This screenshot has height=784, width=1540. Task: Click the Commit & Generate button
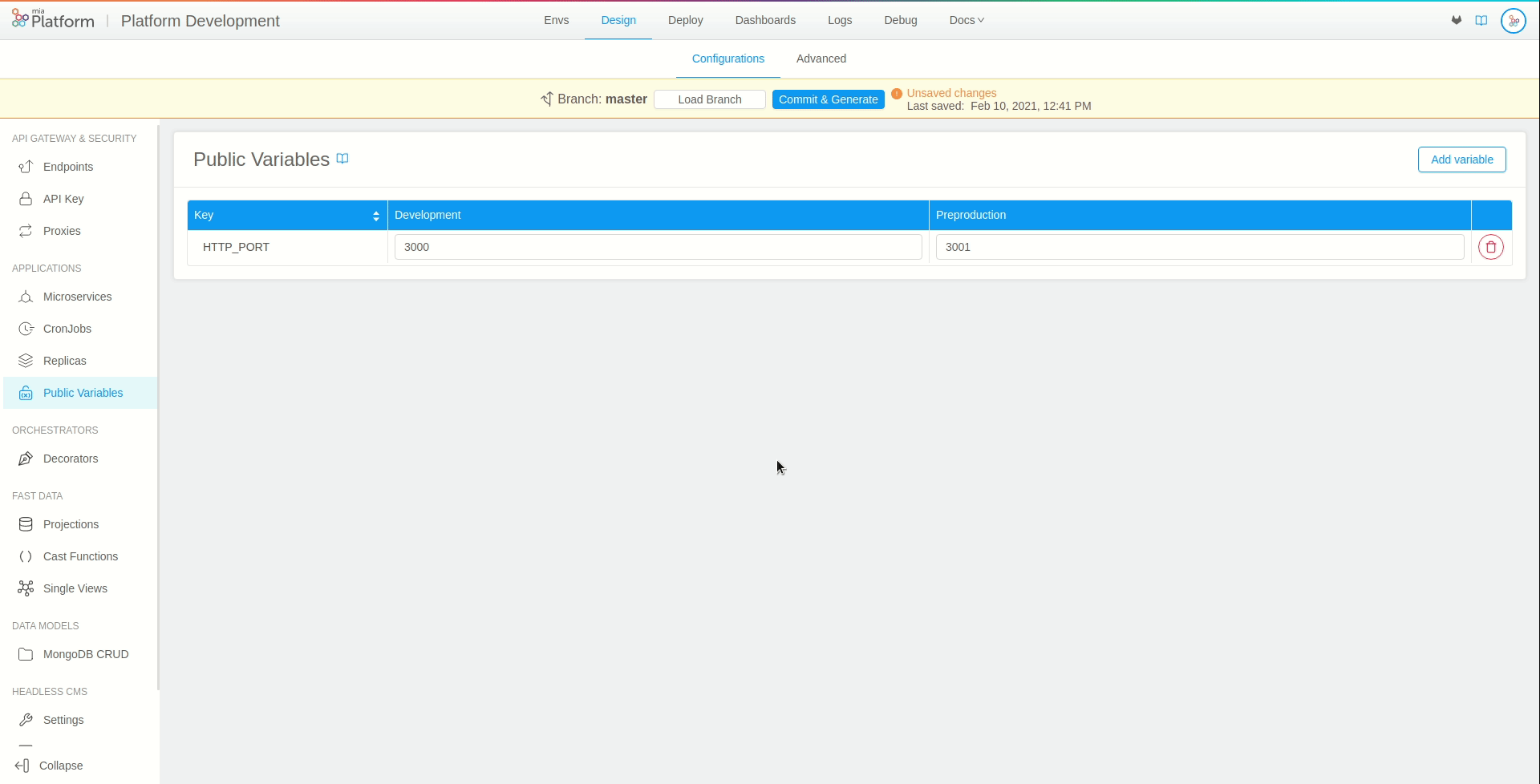click(x=829, y=99)
